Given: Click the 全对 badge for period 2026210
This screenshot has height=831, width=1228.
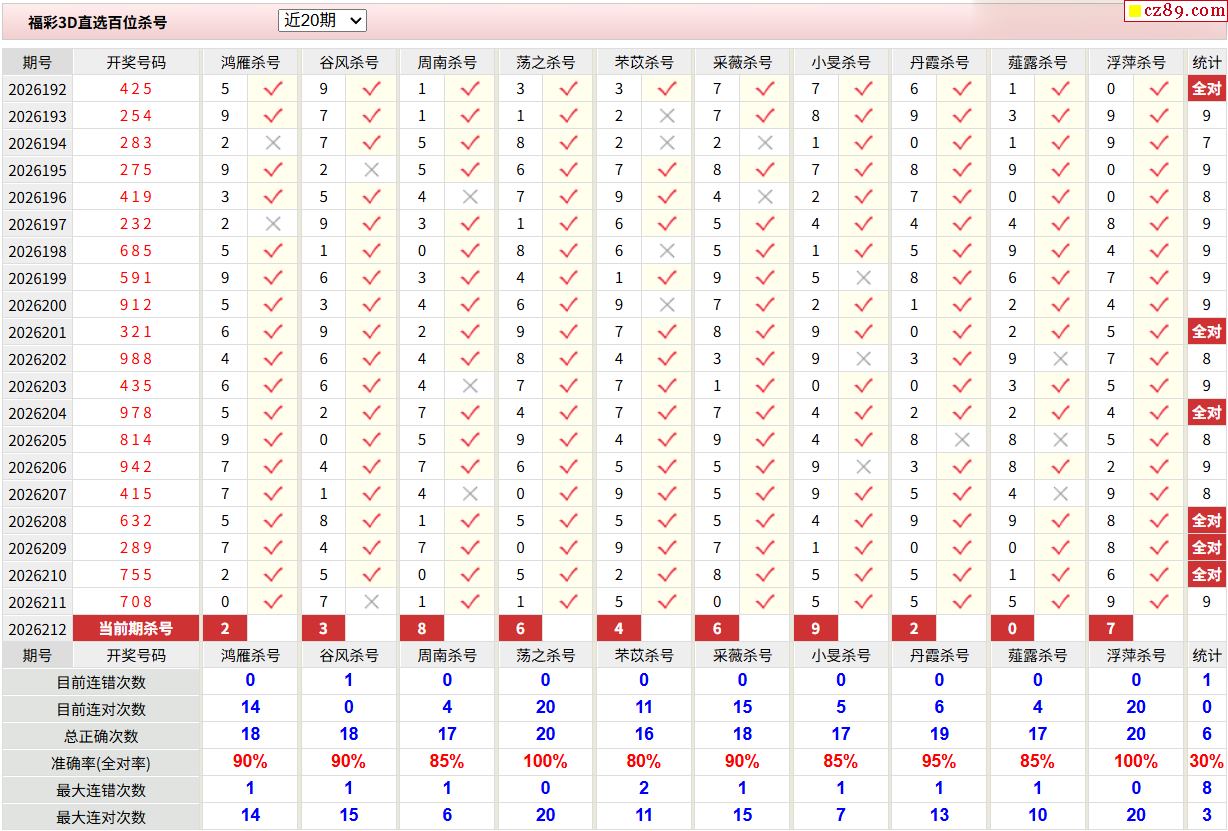Looking at the screenshot, I should pyautogui.click(x=1207, y=574).
